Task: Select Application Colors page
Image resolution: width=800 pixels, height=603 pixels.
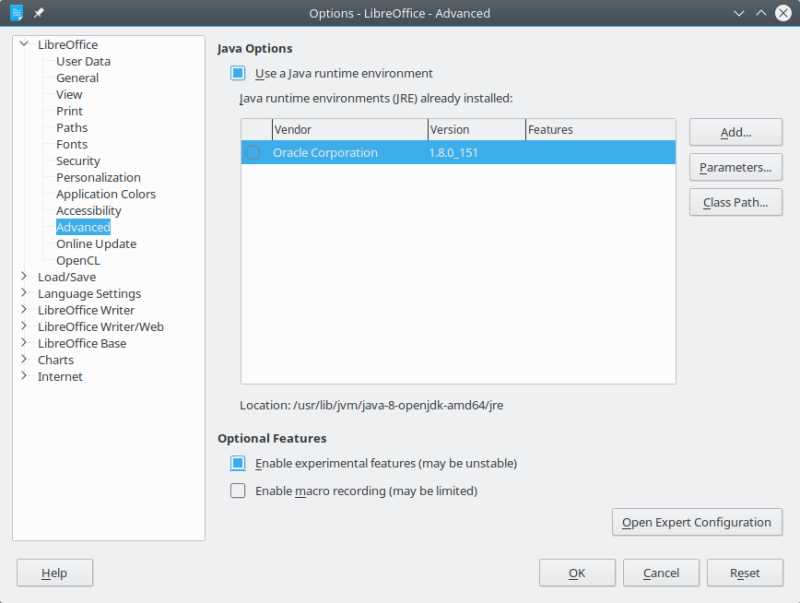Action: tap(105, 194)
